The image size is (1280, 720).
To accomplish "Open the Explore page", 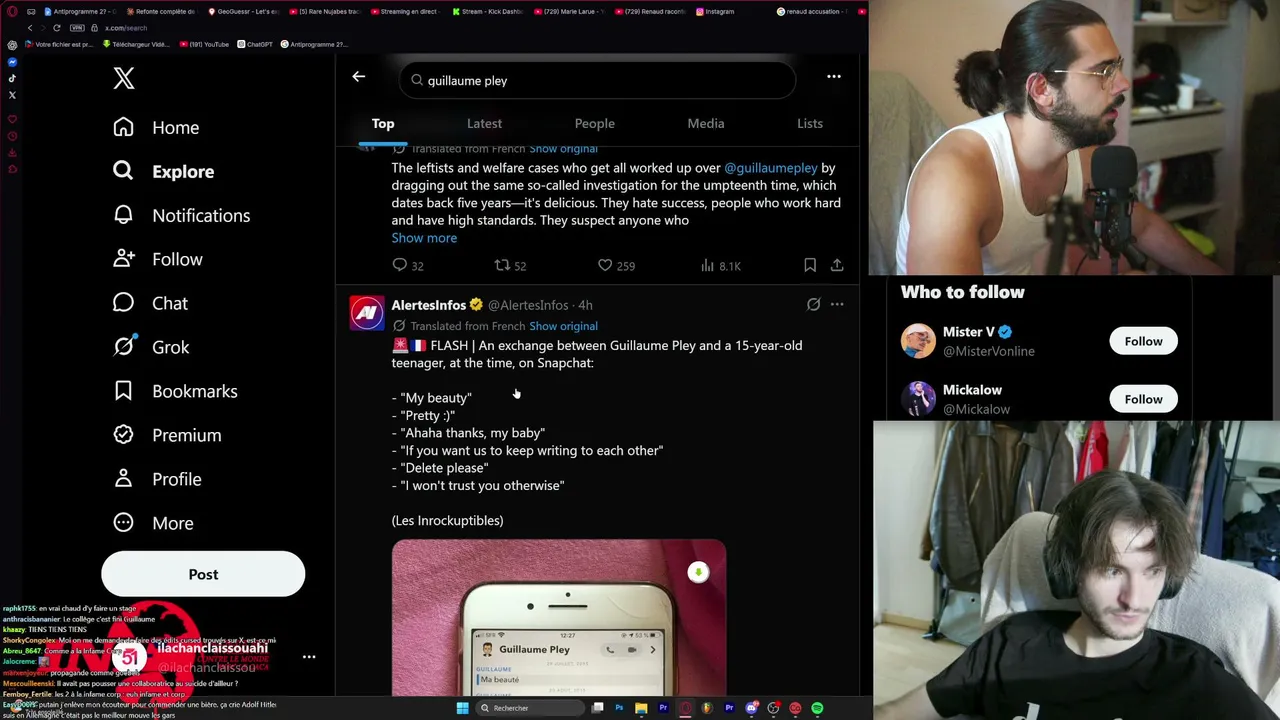I will point(163,171).
